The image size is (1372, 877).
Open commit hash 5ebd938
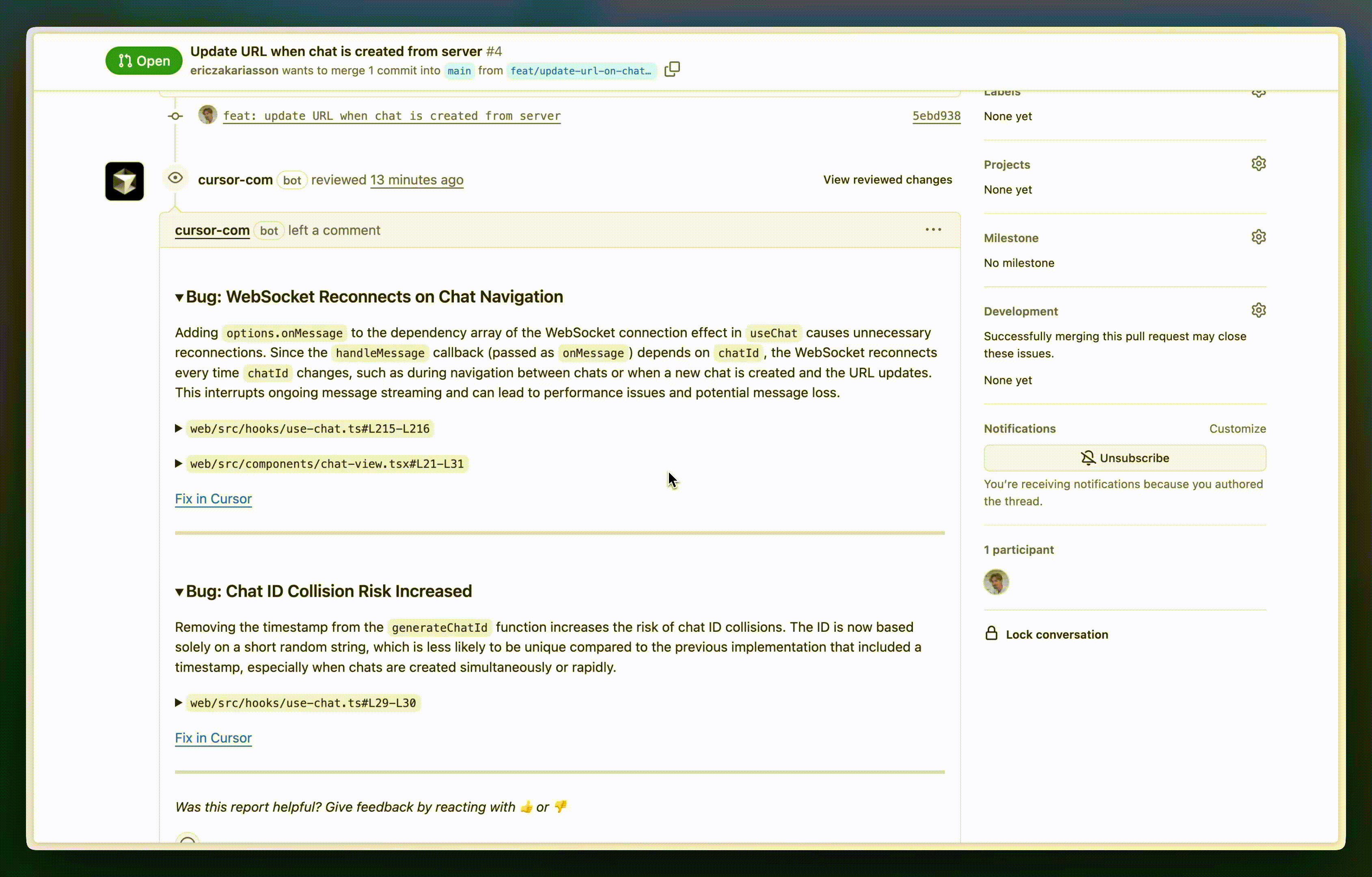[936, 116]
